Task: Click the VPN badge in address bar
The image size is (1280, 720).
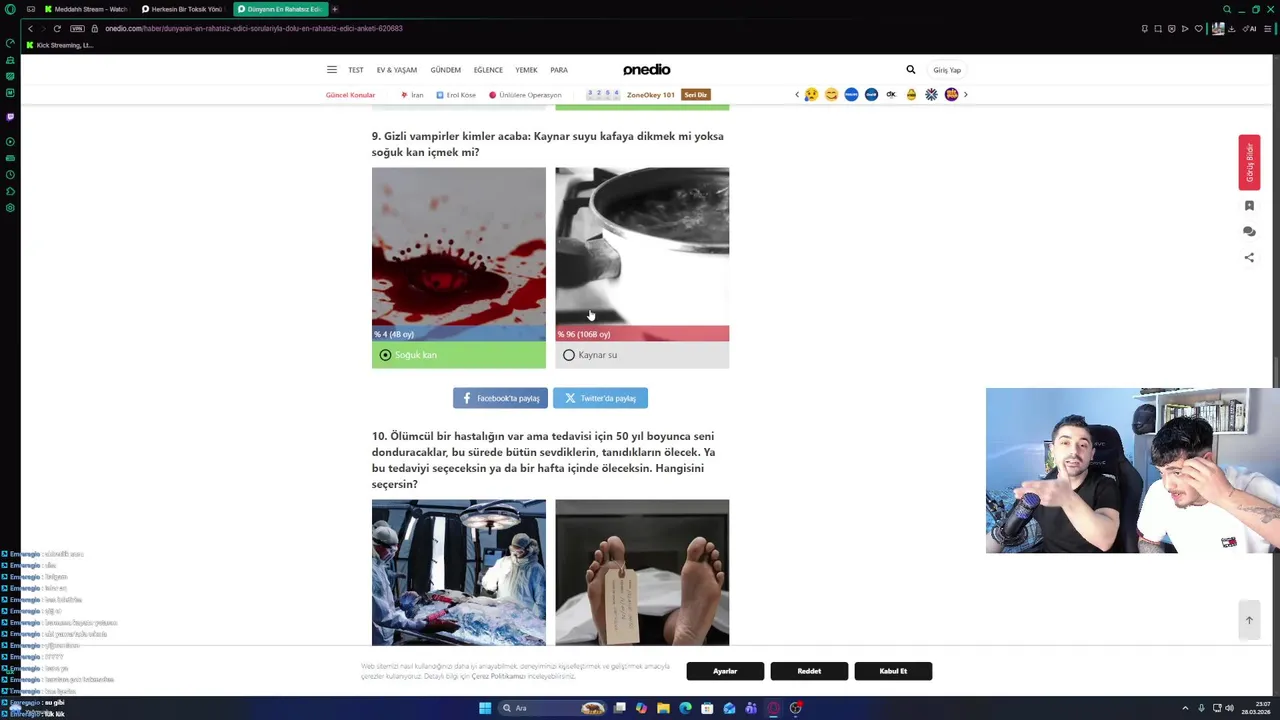Action: tap(77, 28)
